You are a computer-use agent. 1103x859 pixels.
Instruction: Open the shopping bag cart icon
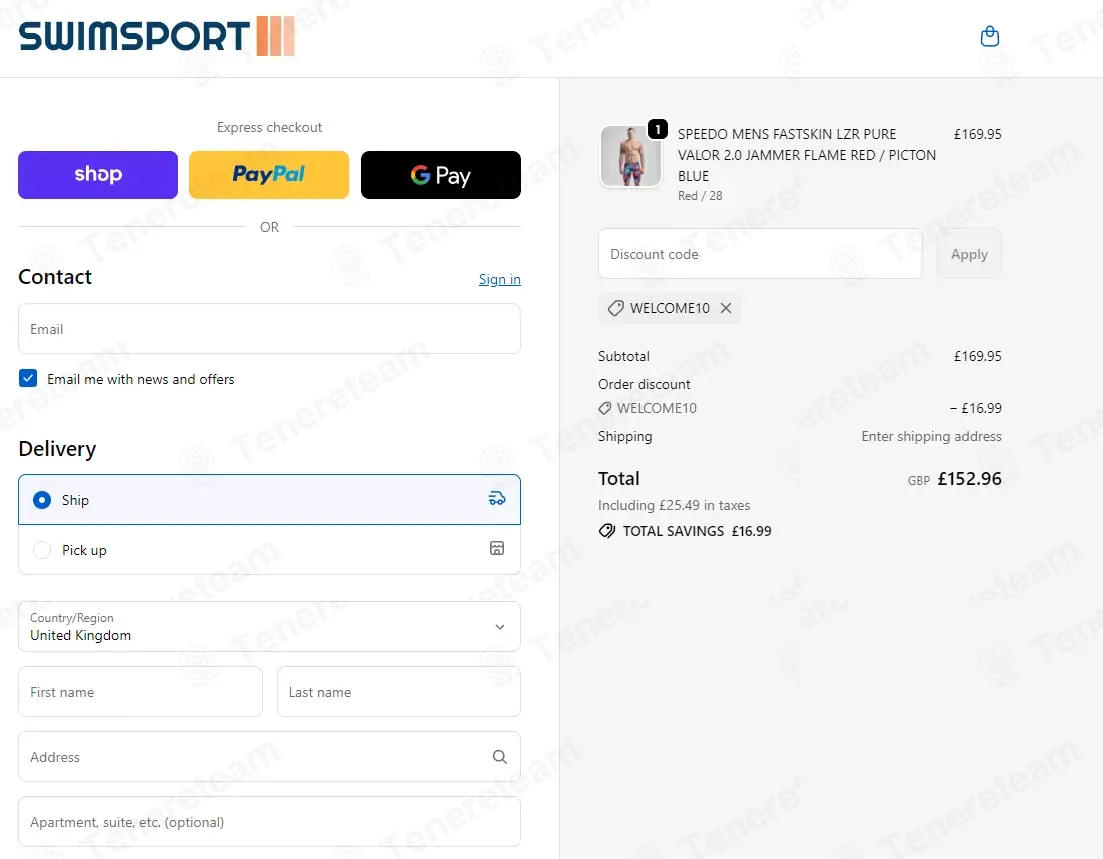pos(990,36)
